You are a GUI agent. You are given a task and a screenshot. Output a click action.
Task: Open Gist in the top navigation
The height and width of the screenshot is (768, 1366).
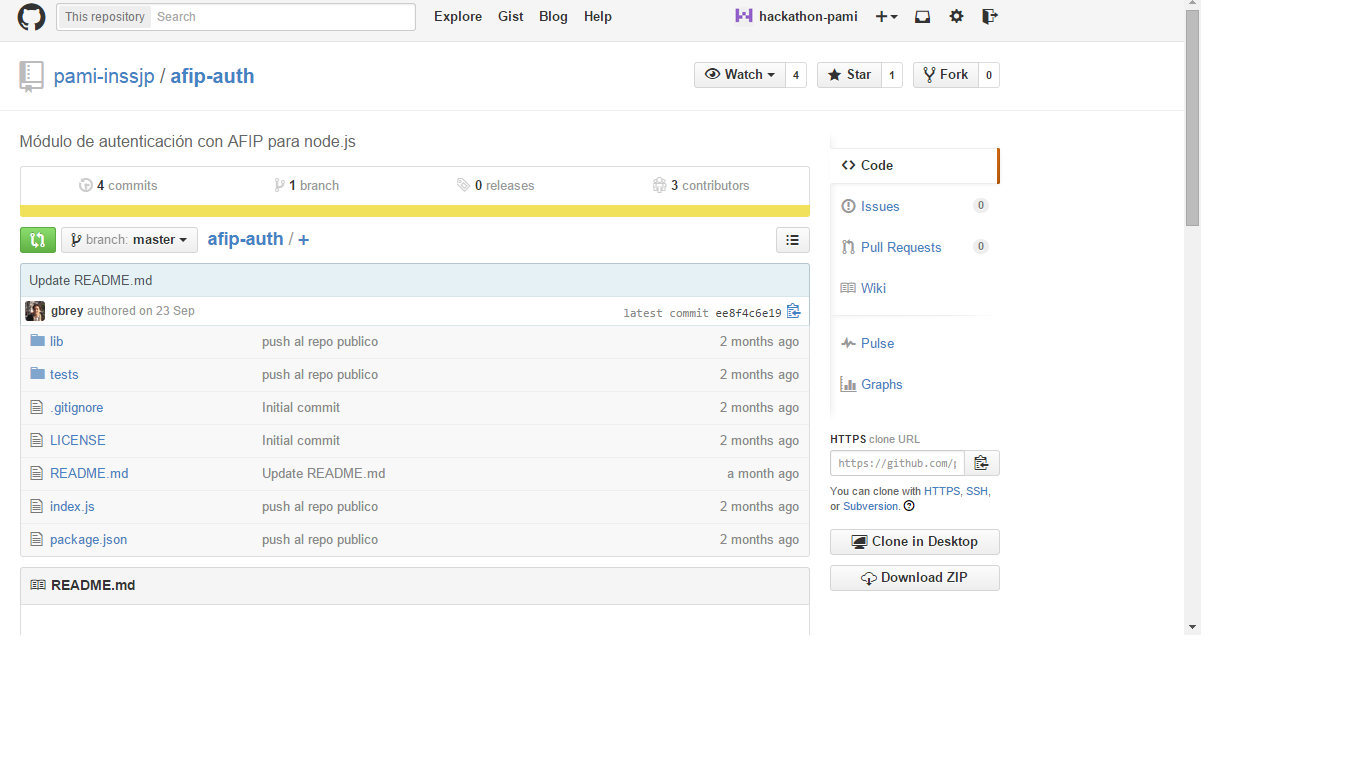tap(511, 17)
